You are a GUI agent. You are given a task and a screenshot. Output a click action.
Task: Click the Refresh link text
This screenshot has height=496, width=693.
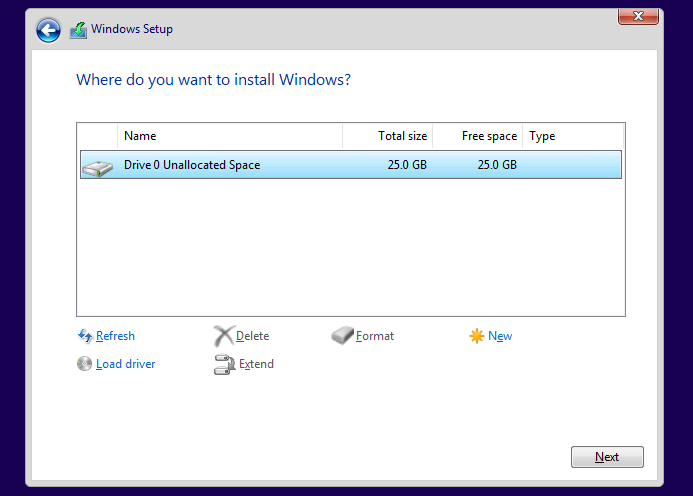pyautogui.click(x=115, y=336)
